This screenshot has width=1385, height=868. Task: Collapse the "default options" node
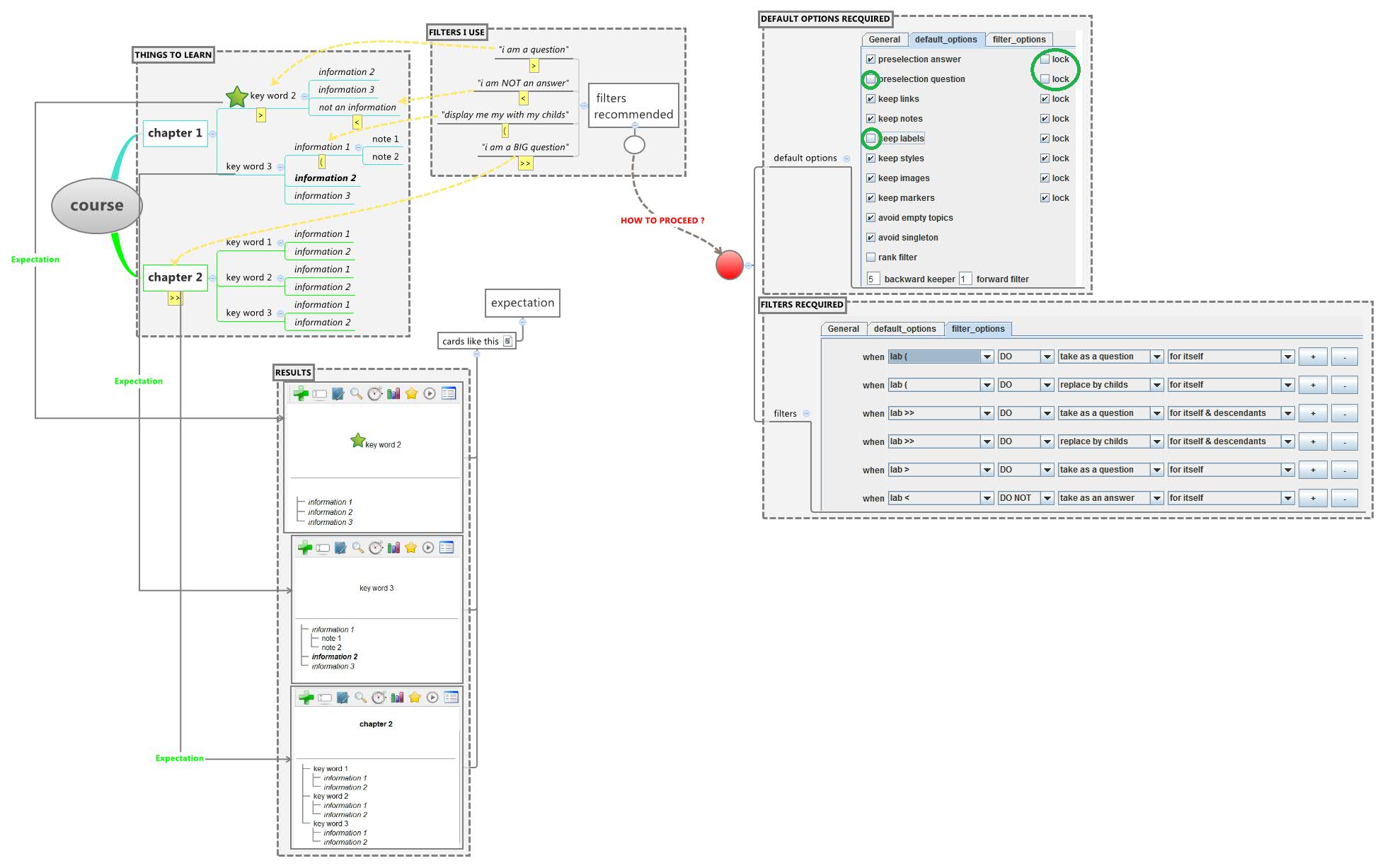click(846, 158)
